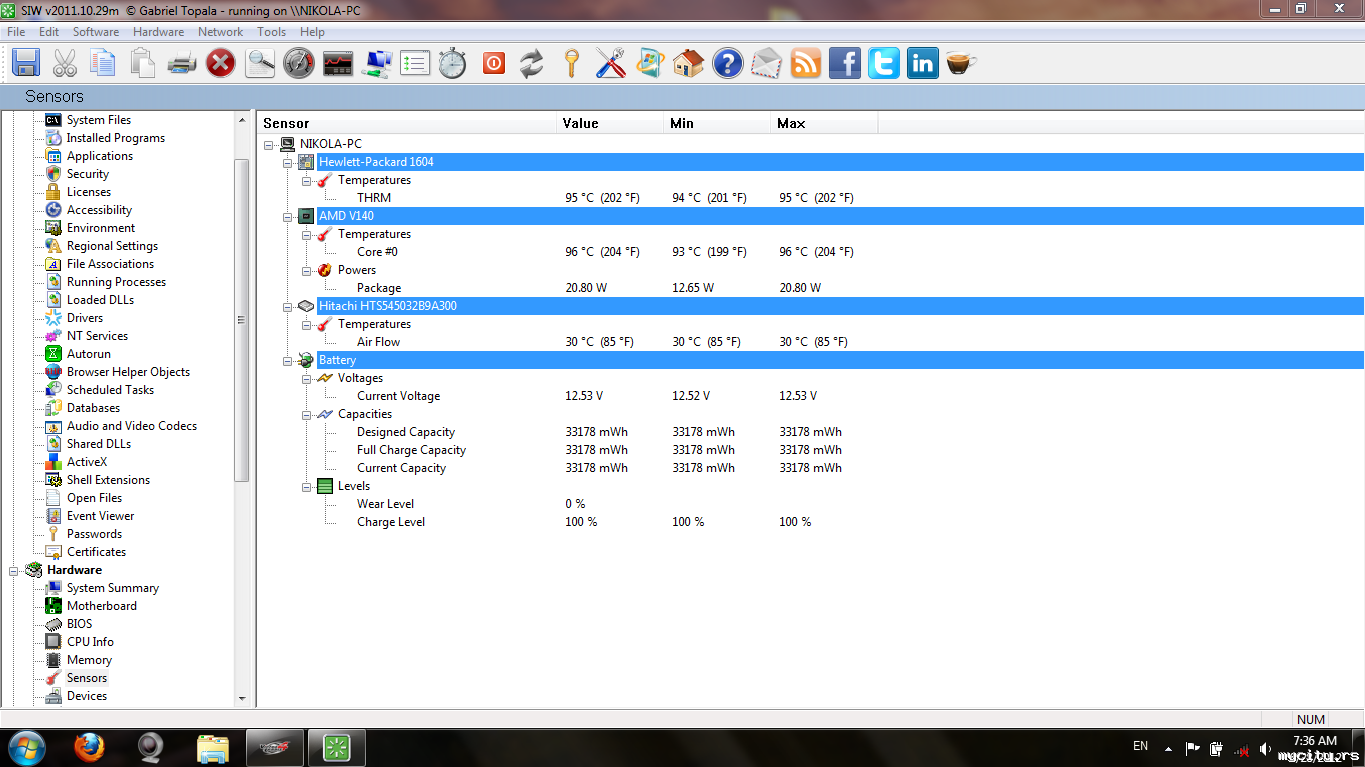Click the mail envelope toolbar icon
1365x767 pixels.
[x=767, y=63]
